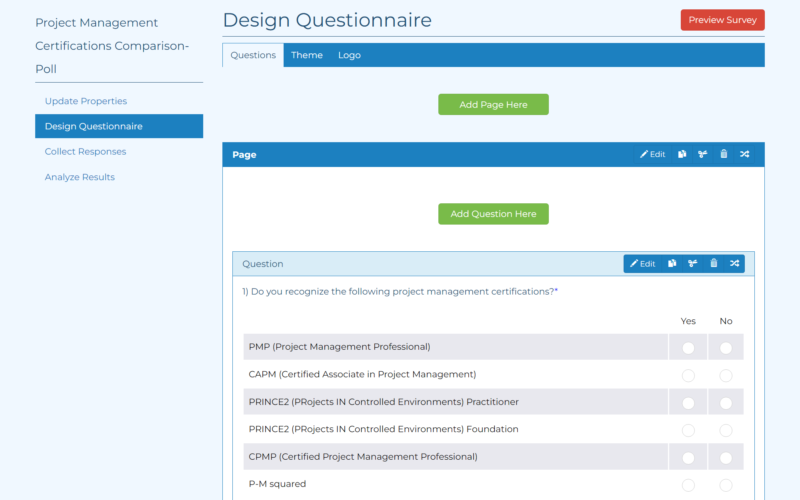Screen dimensions: 800x500
Task: Select No for PMP certification
Action: pyautogui.click(x=726, y=348)
